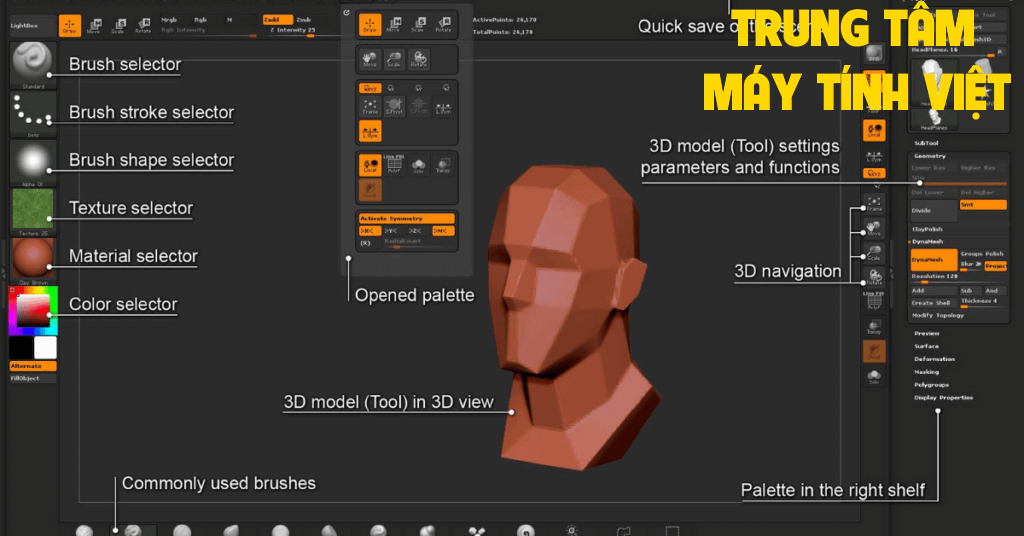The width and height of the screenshot is (1024, 536).
Task: Select the Draw mode icon in top shelf
Action: coord(70,26)
